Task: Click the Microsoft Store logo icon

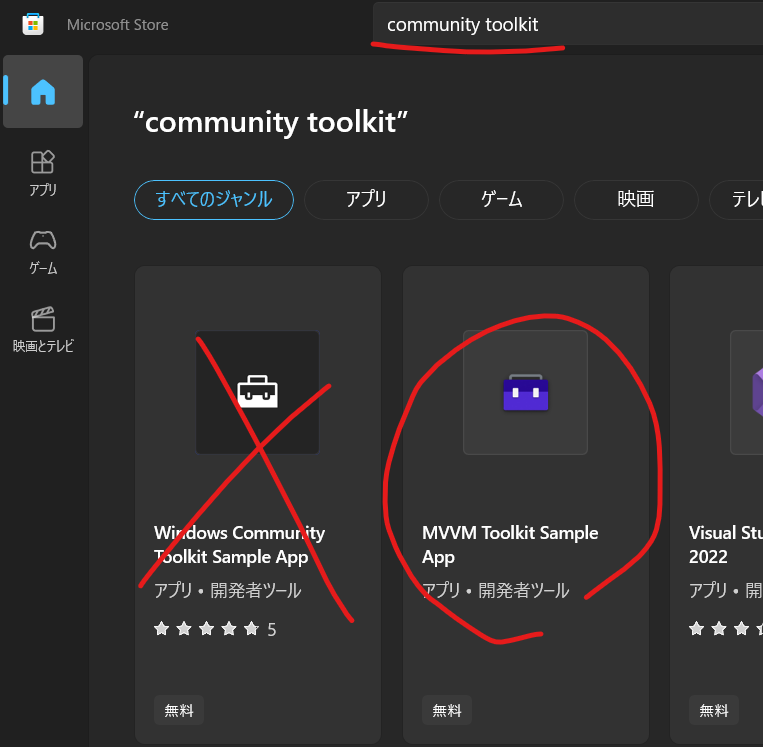Action: (33, 24)
